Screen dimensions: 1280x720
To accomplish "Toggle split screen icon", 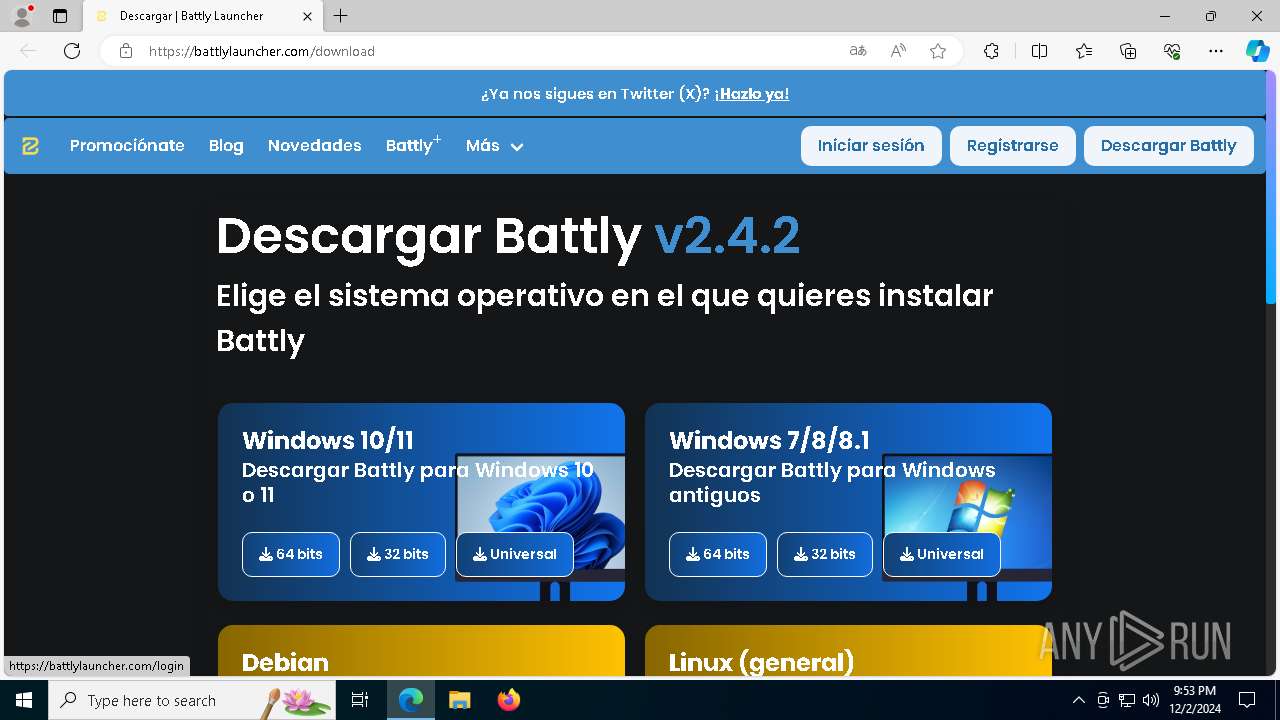I will click(x=1039, y=51).
